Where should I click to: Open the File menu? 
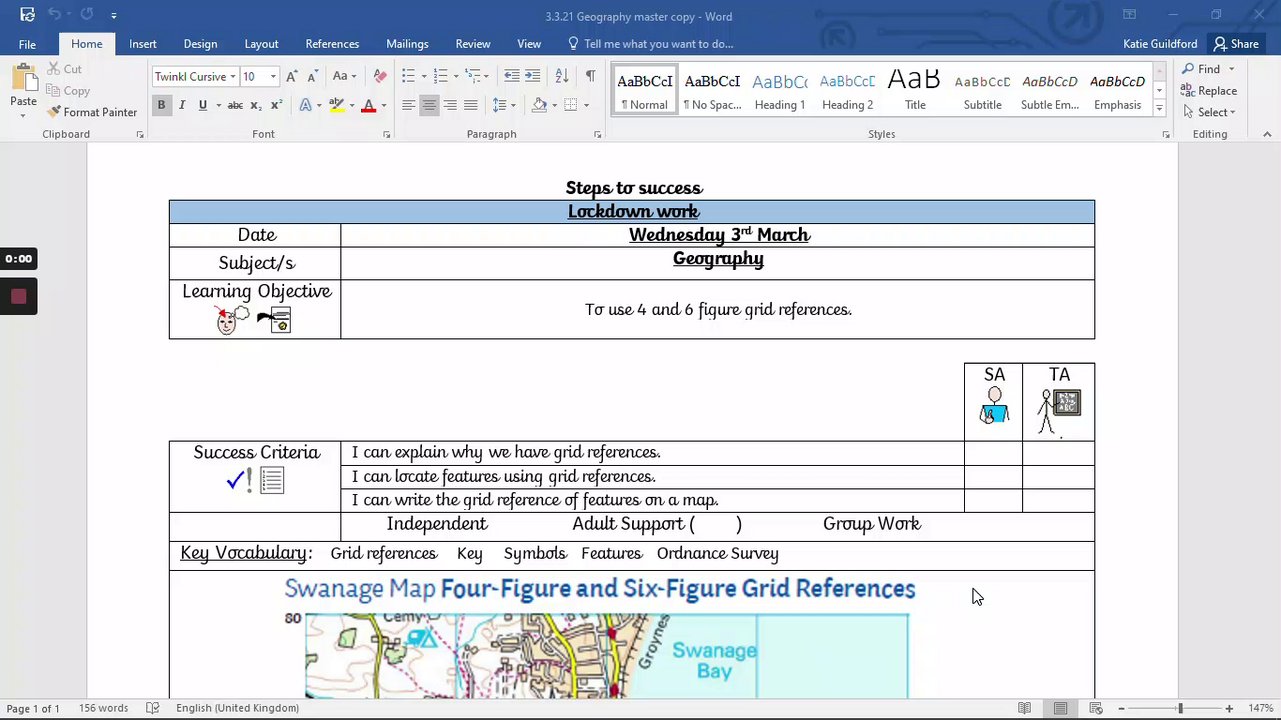pos(27,44)
